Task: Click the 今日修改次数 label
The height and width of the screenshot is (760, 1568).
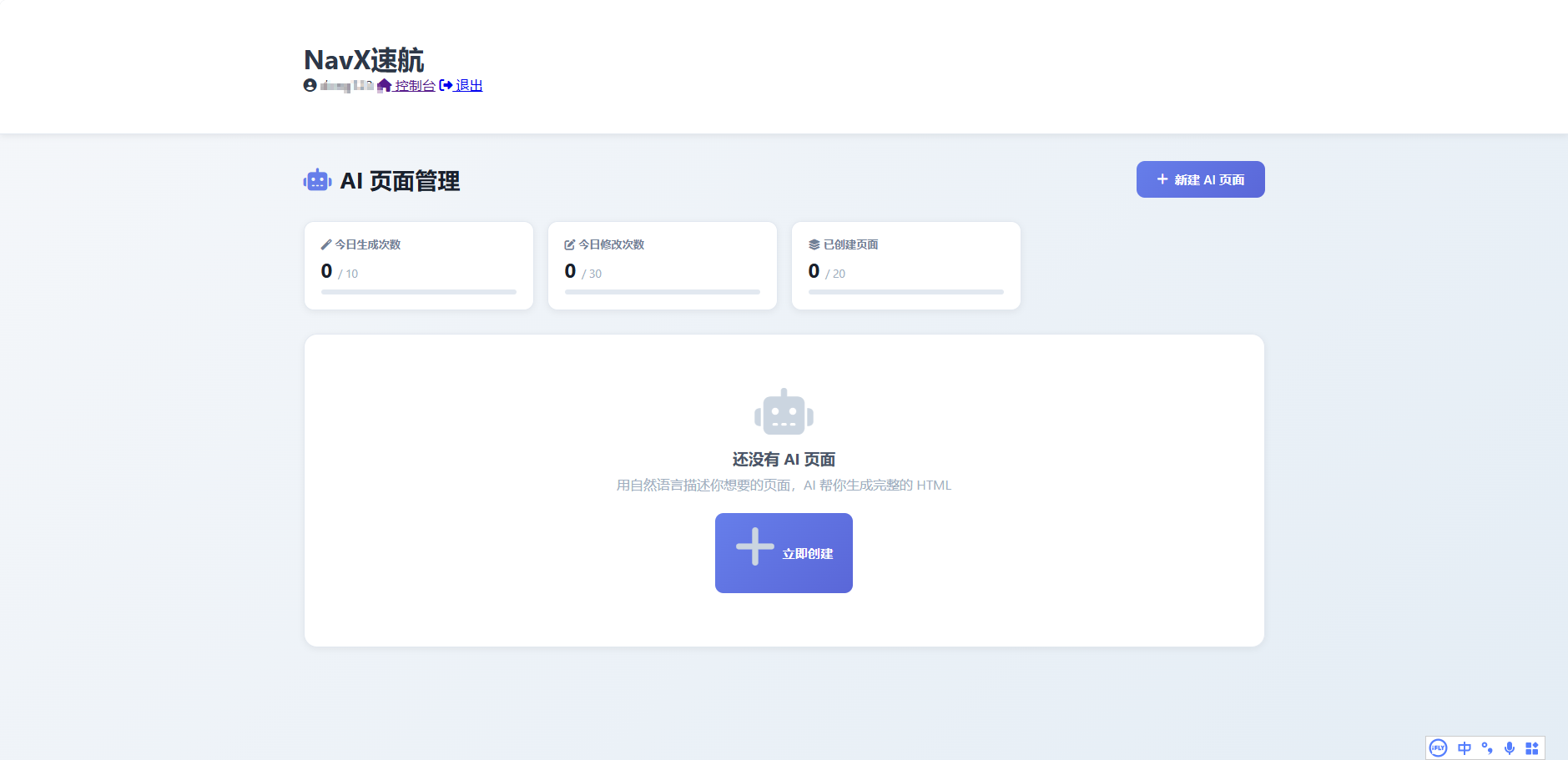Action: [x=612, y=244]
